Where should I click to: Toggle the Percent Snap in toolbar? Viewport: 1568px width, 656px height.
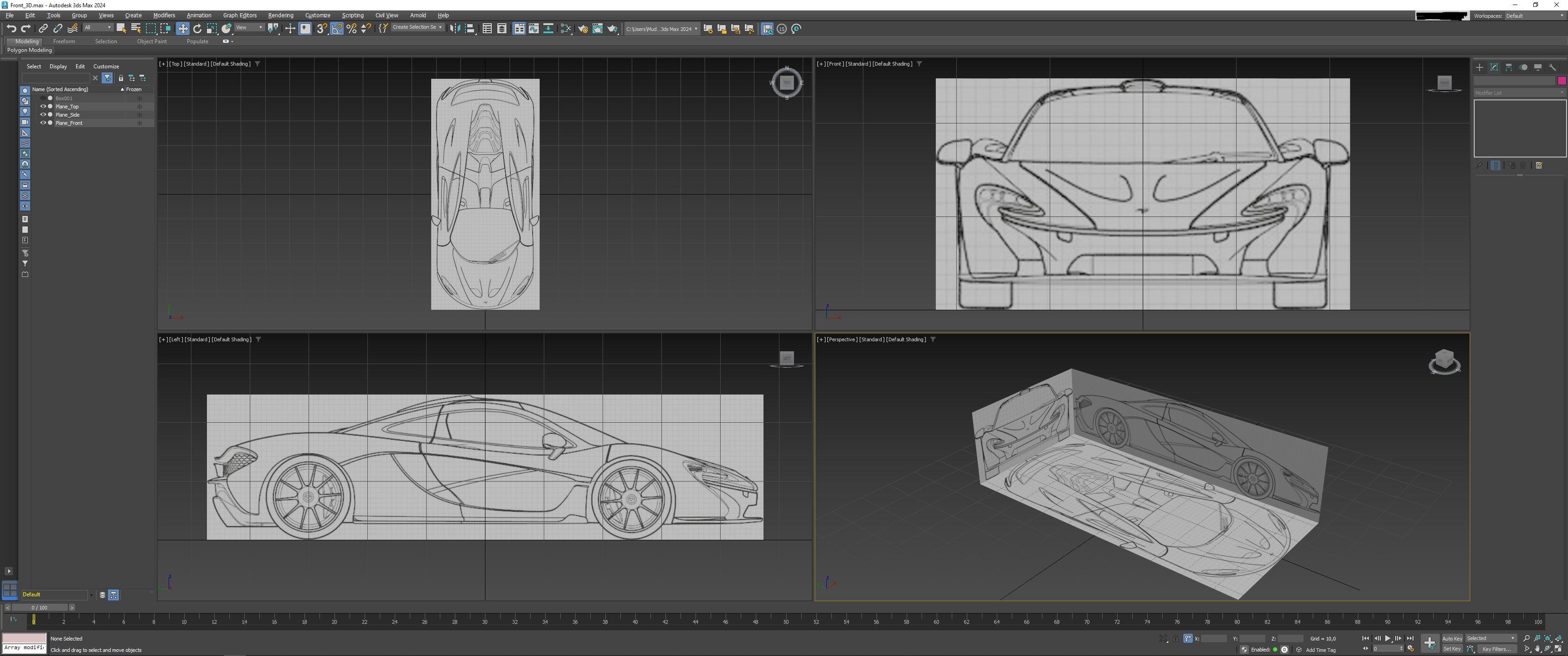[351, 29]
